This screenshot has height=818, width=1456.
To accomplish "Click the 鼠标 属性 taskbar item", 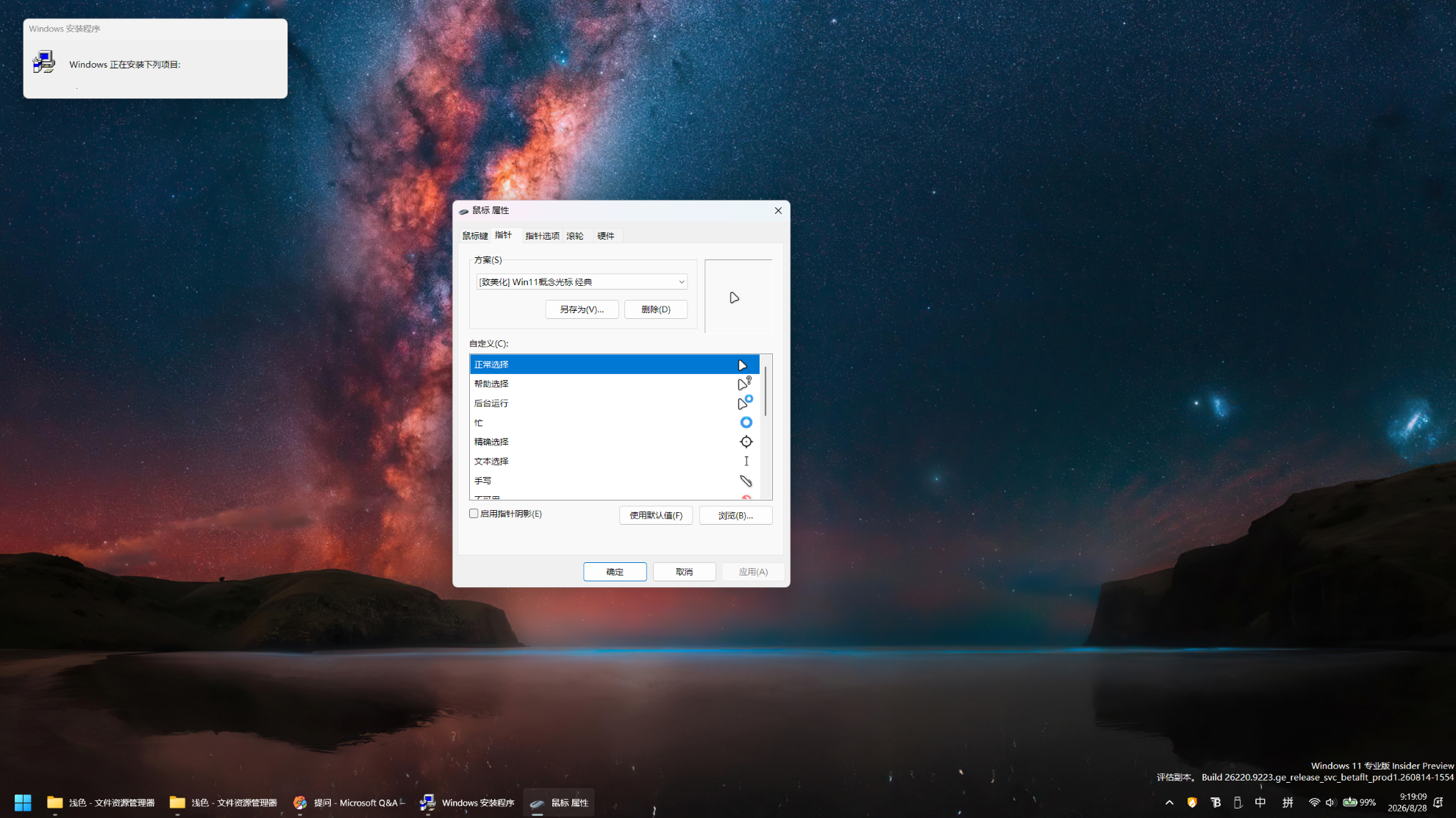I will tap(560, 803).
